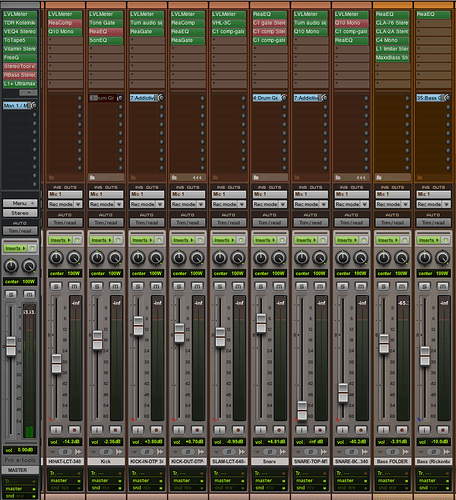
Task: Click the Snare volume readout +4.81dB
Action: (x=270, y=442)
